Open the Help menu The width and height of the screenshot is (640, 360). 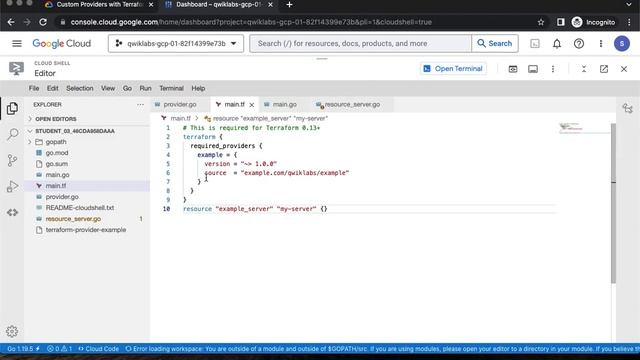pos(198,88)
